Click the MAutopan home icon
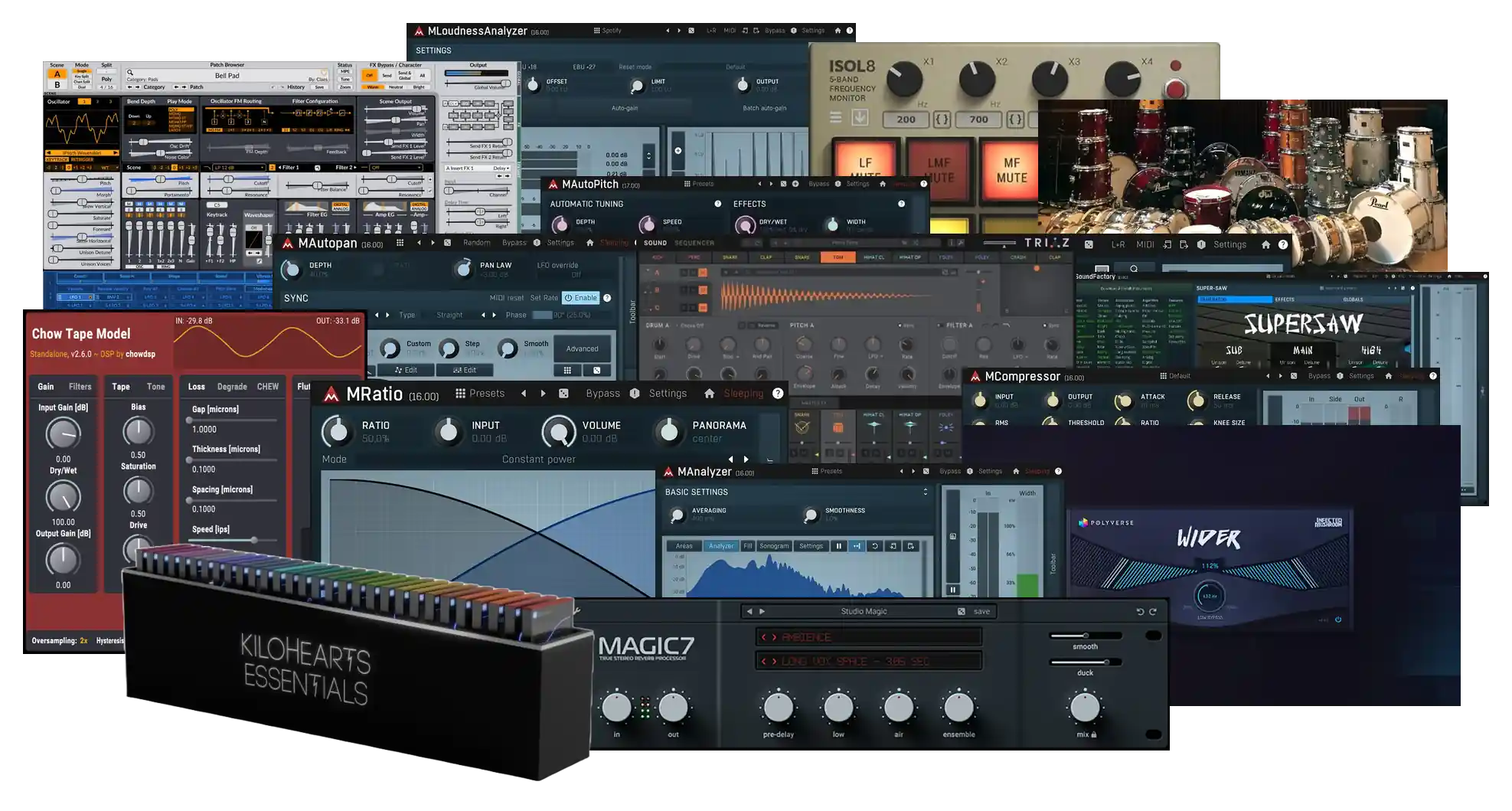This screenshot has height=811, width=1512. pyautogui.click(x=589, y=243)
